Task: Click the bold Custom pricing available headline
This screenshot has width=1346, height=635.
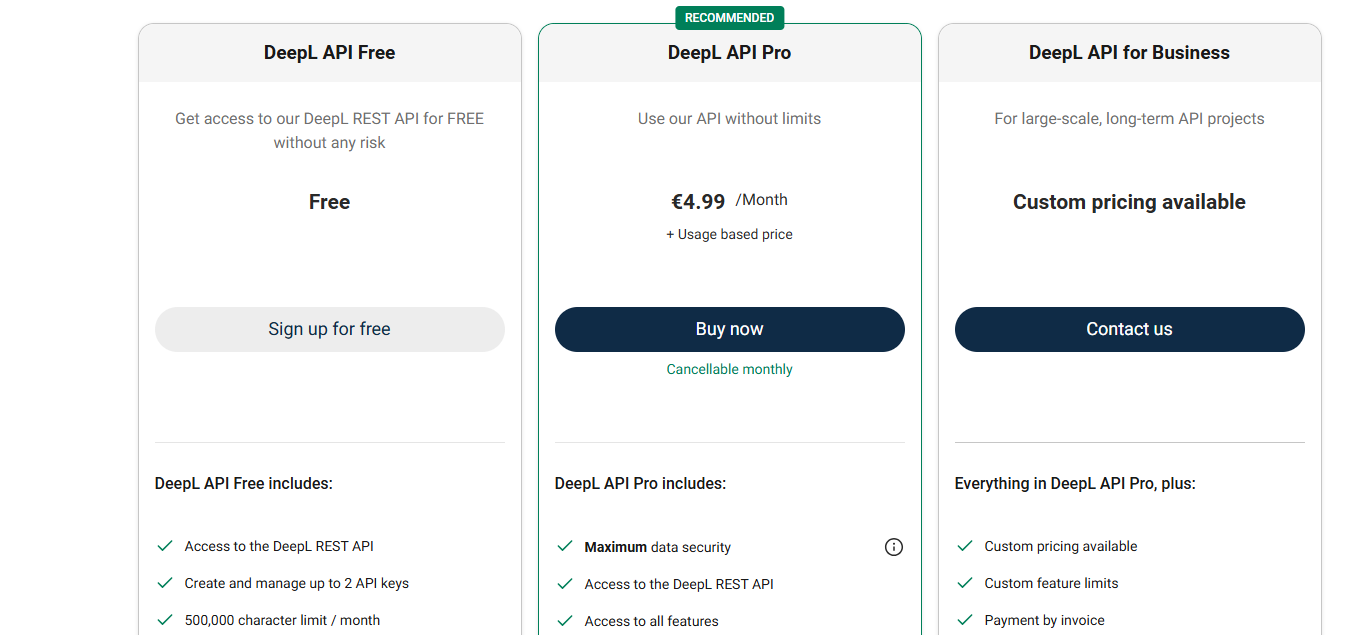Action: [x=1129, y=202]
